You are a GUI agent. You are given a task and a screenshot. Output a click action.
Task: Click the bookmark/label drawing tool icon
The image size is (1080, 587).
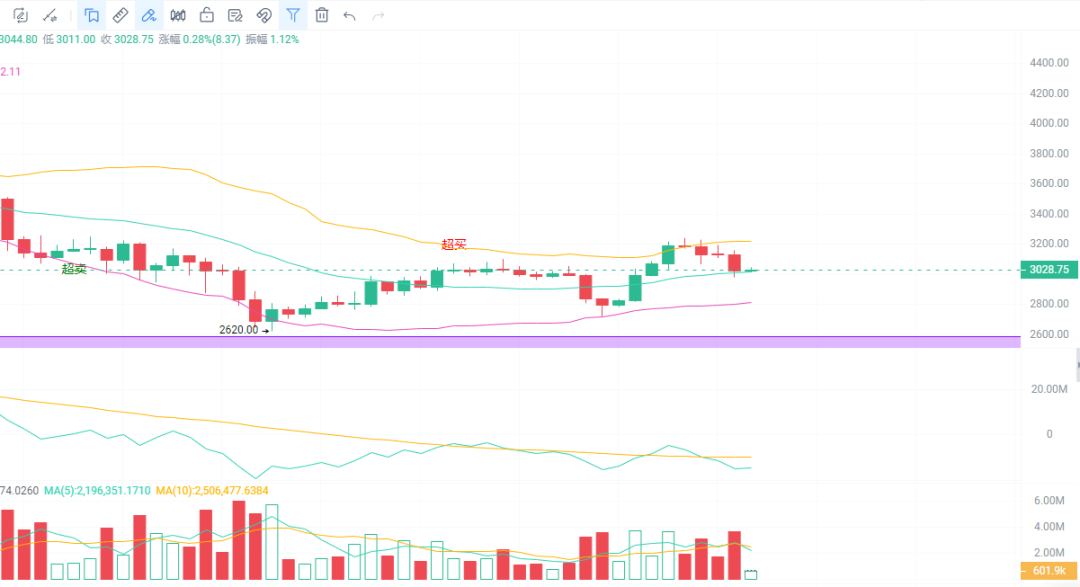click(x=91, y=15)
